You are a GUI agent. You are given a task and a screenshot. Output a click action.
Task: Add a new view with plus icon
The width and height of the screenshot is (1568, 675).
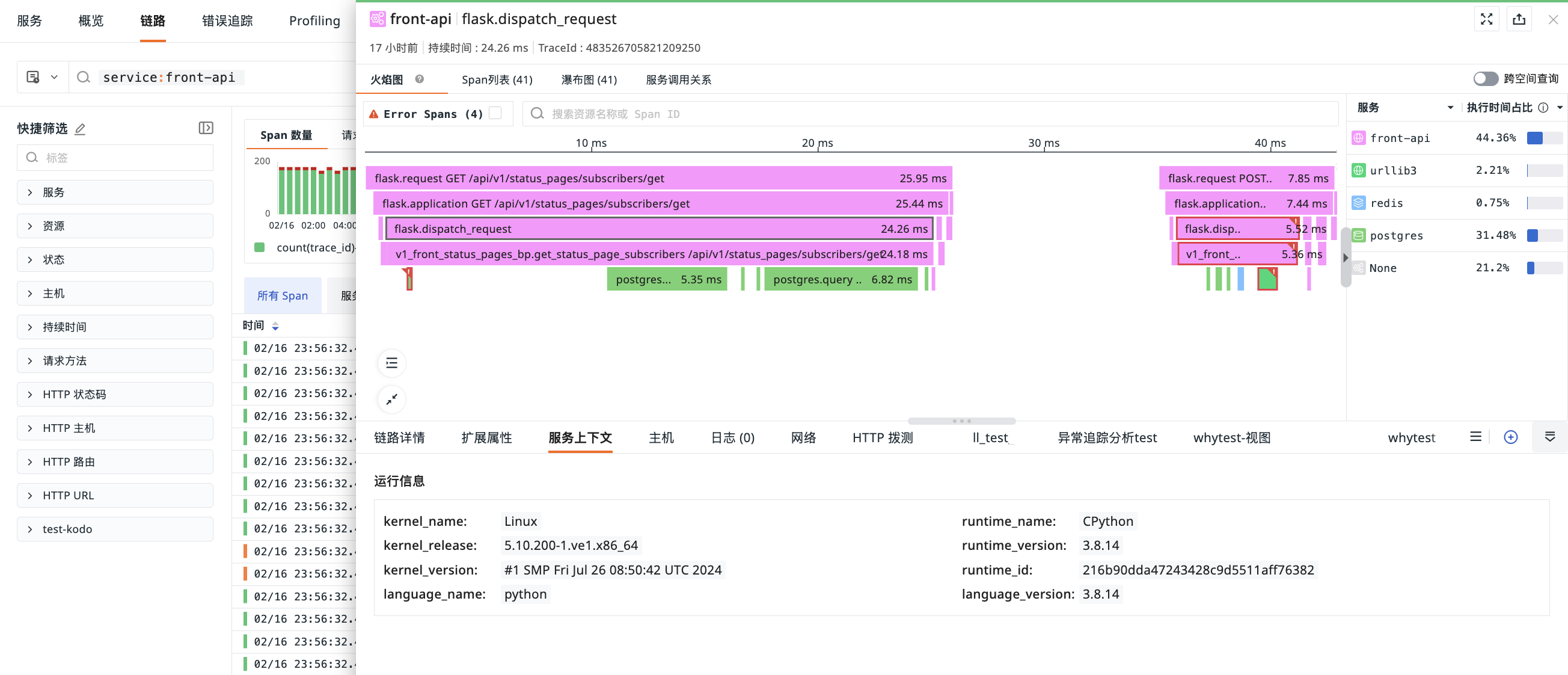[1510, 437]
